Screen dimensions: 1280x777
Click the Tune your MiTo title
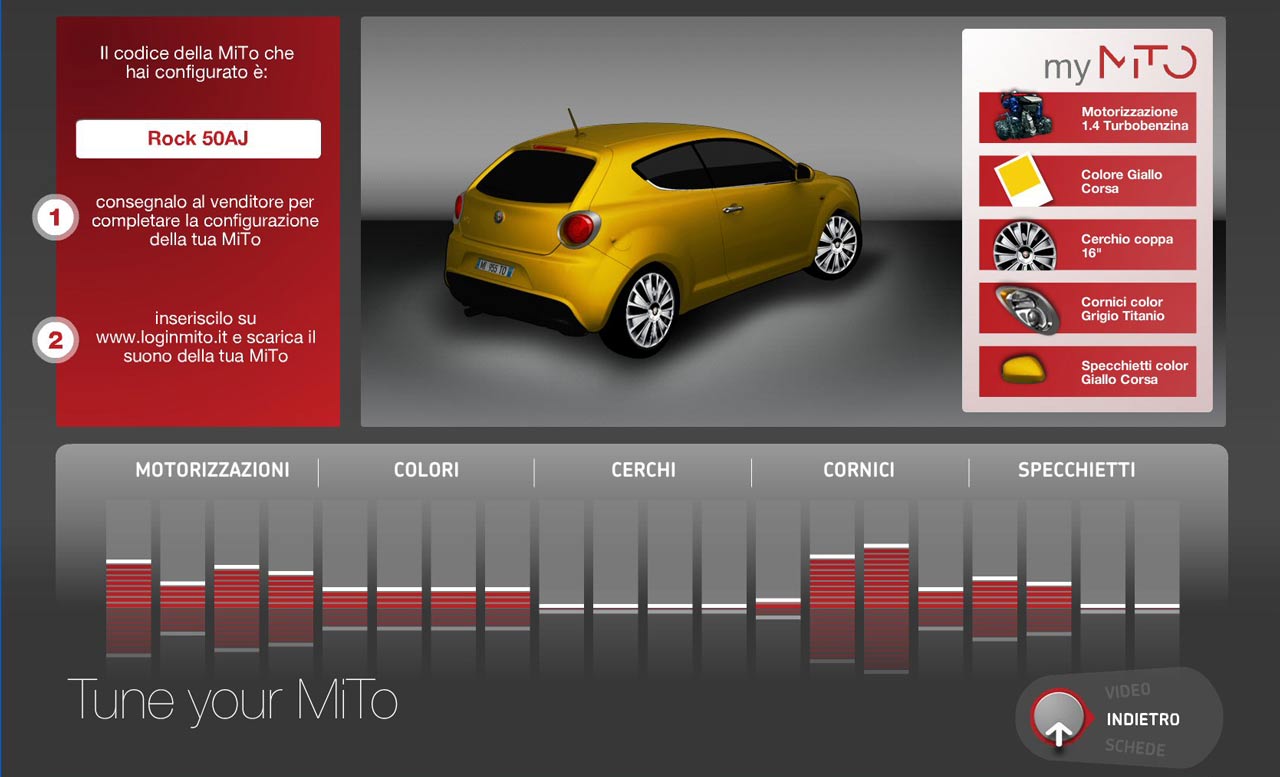(x=232, y=701)
